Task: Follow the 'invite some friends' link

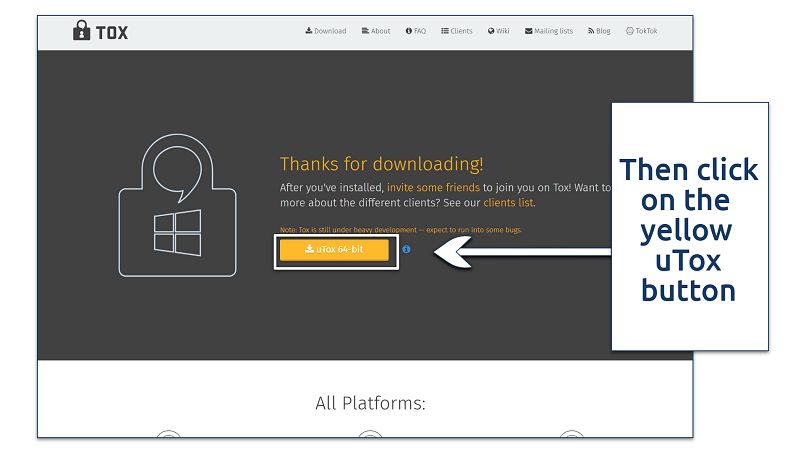Action: pos(433,188)
